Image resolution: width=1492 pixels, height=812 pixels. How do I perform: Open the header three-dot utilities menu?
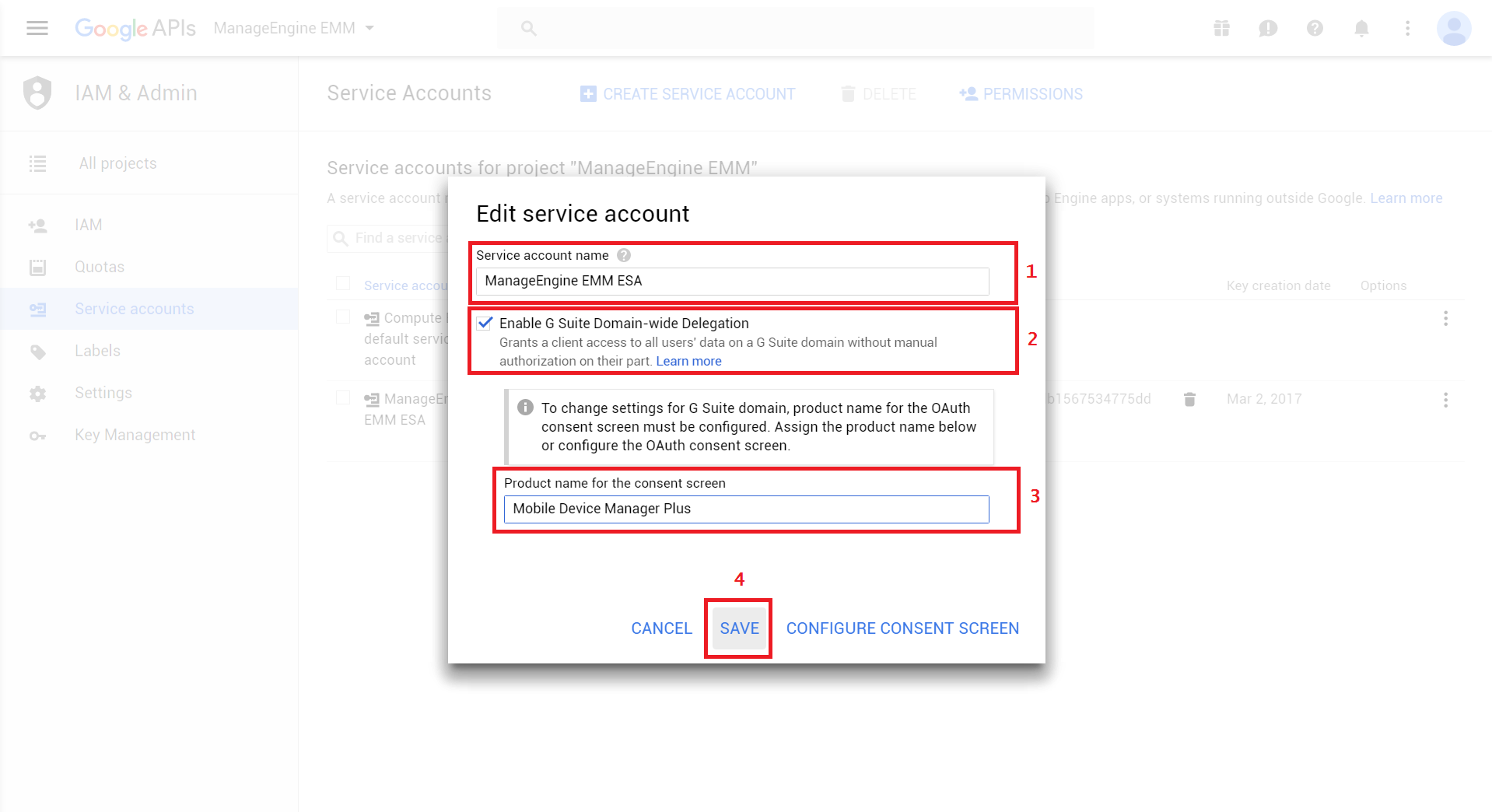[x=1407, y=29]
